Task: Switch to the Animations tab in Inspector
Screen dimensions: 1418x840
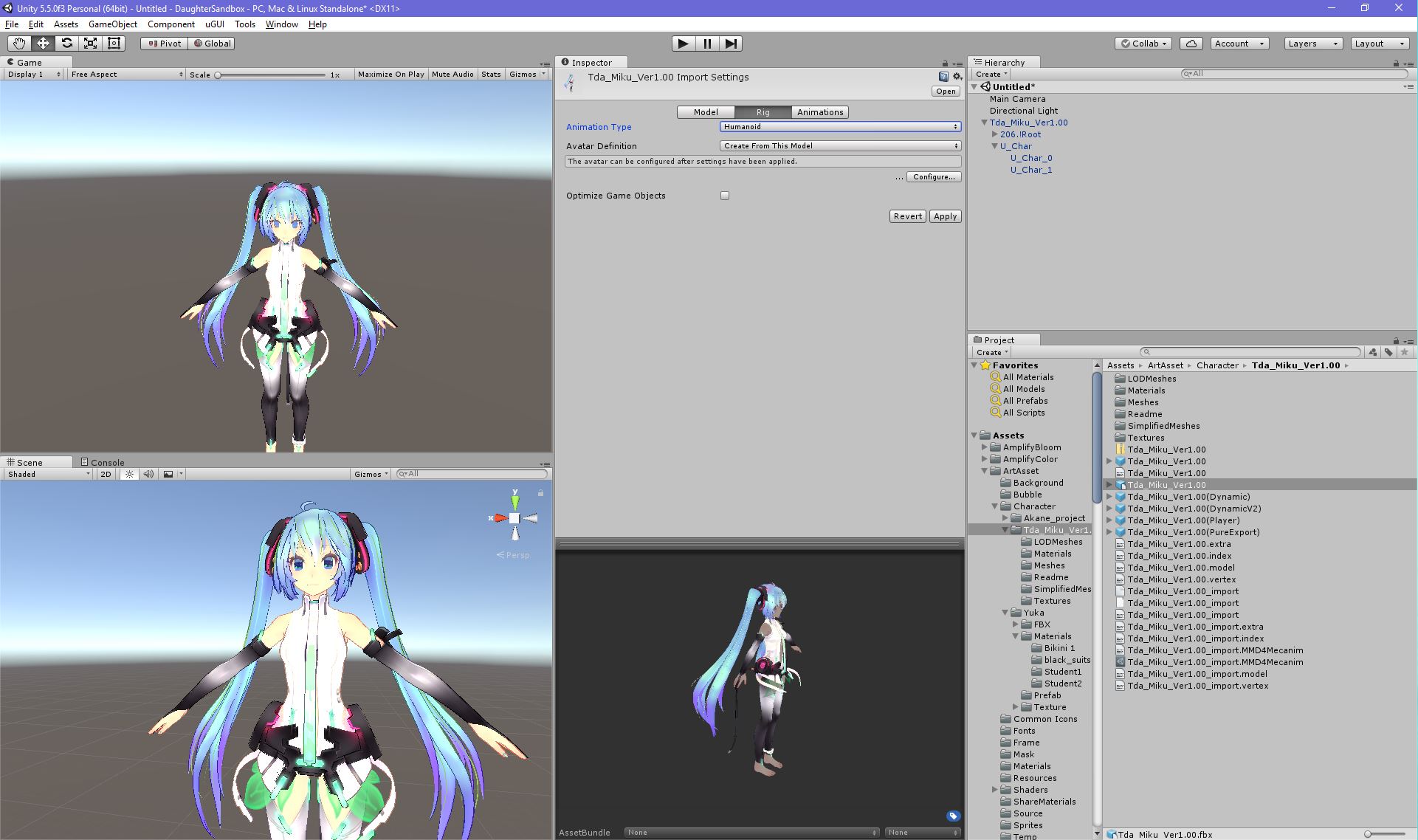Action: (819, 111)
